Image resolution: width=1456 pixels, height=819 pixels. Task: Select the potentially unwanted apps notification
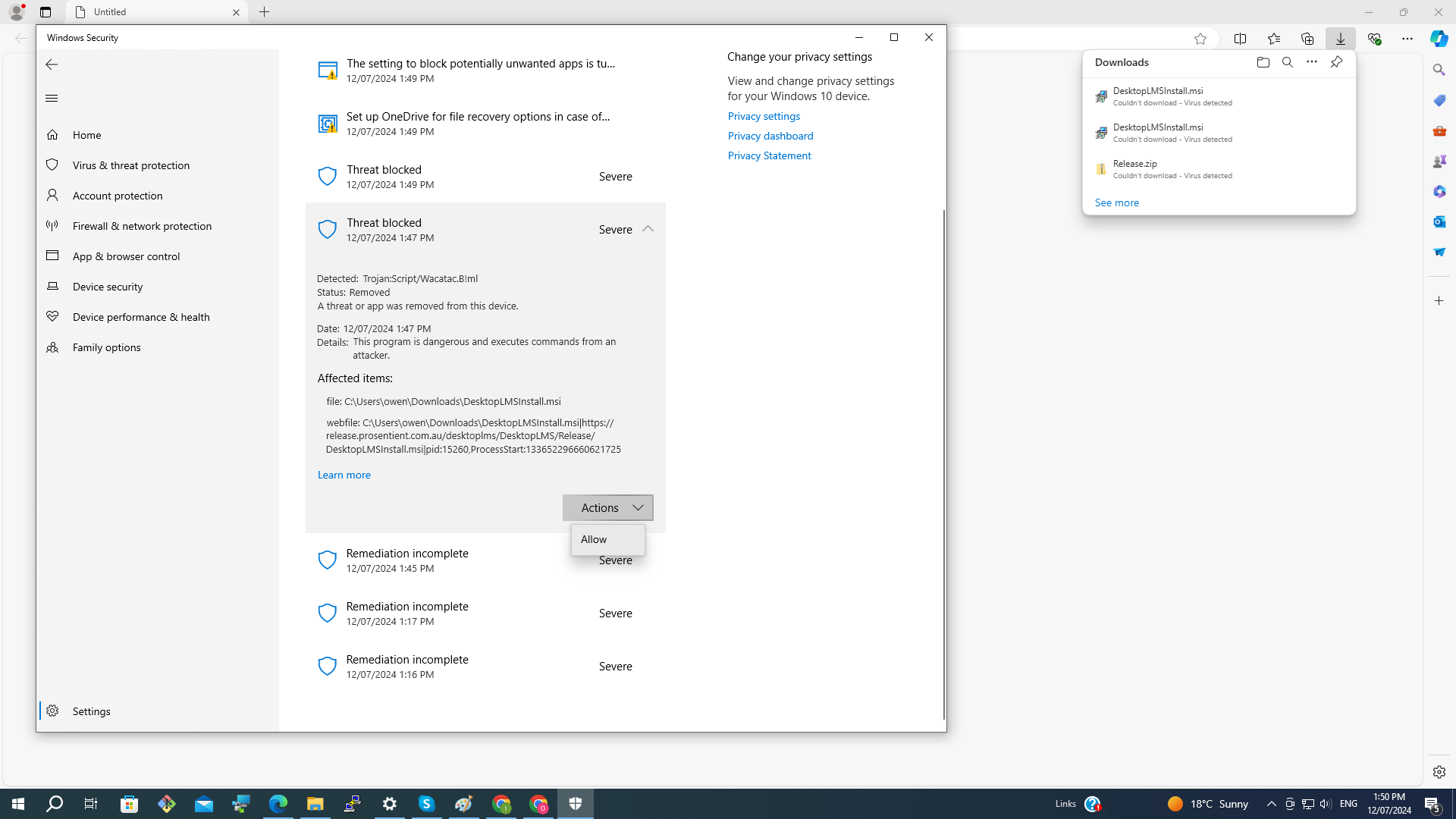point(485,71)
